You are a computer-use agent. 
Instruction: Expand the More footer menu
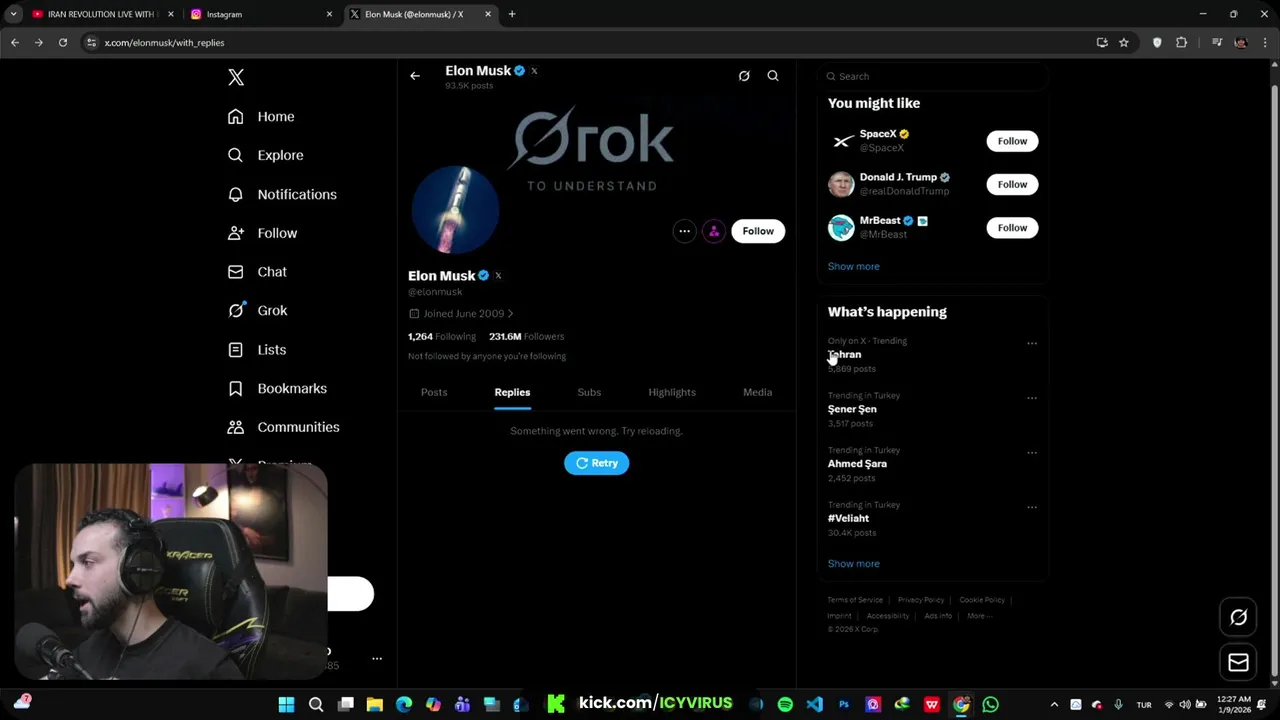(x=979, y=616)
